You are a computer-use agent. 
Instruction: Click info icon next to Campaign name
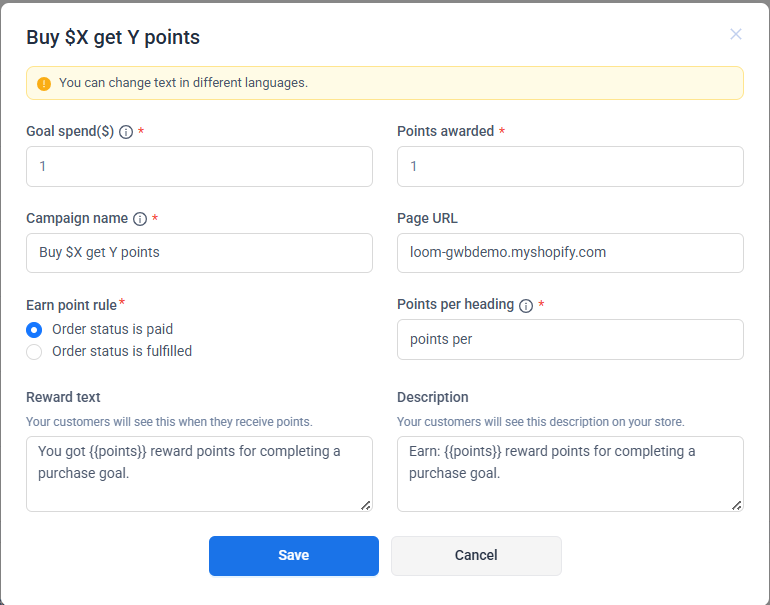(140, 219)
